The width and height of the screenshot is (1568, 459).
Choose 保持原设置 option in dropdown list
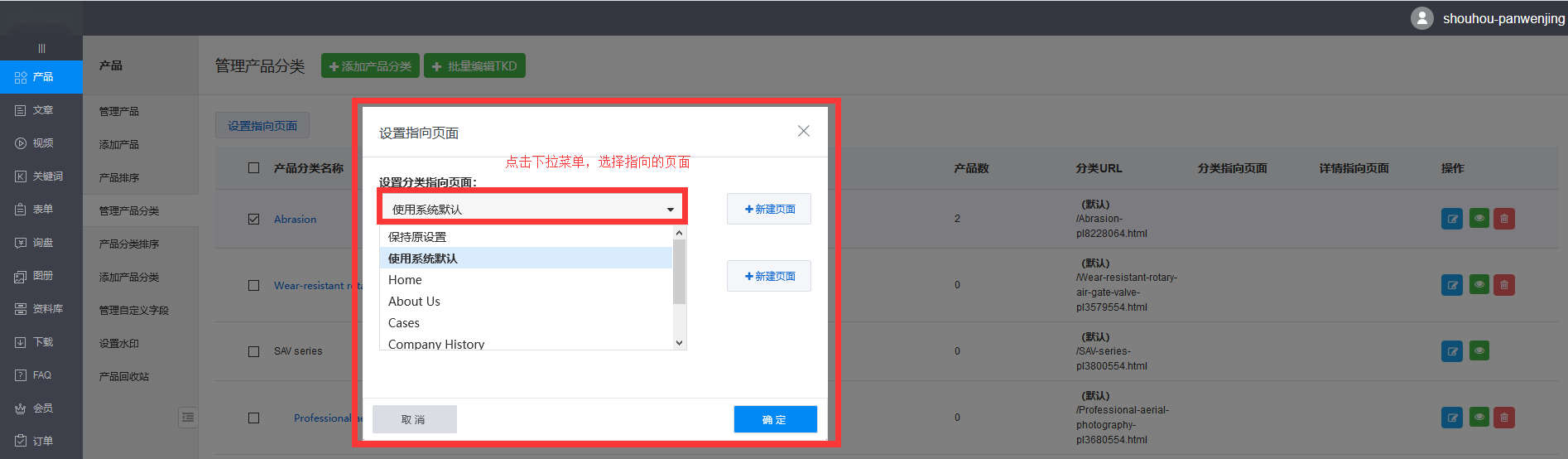coord(417,237)
